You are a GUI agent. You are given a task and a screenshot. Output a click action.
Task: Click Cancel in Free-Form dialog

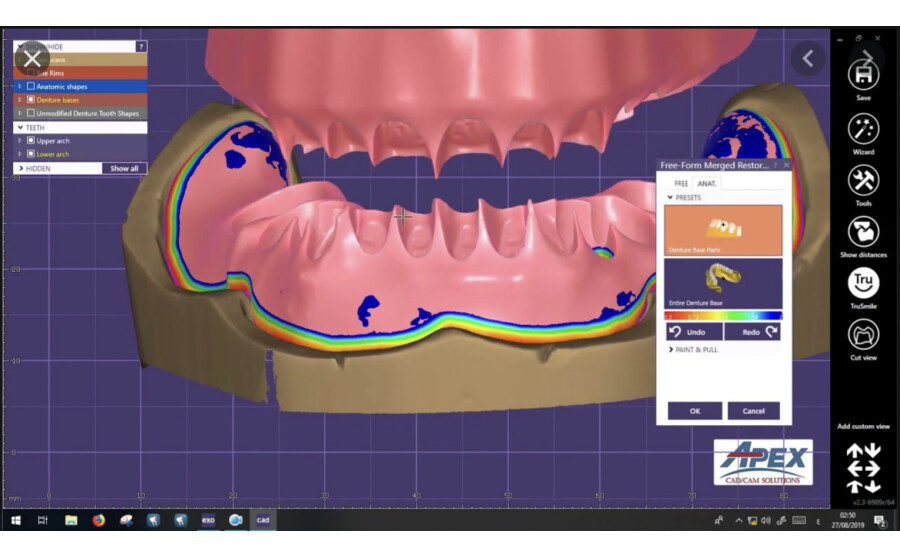(753, 411)
